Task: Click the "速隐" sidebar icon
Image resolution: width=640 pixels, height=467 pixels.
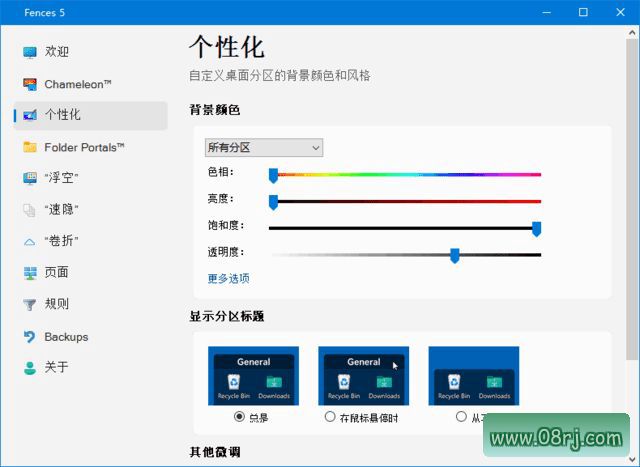Action: point(30,210)
